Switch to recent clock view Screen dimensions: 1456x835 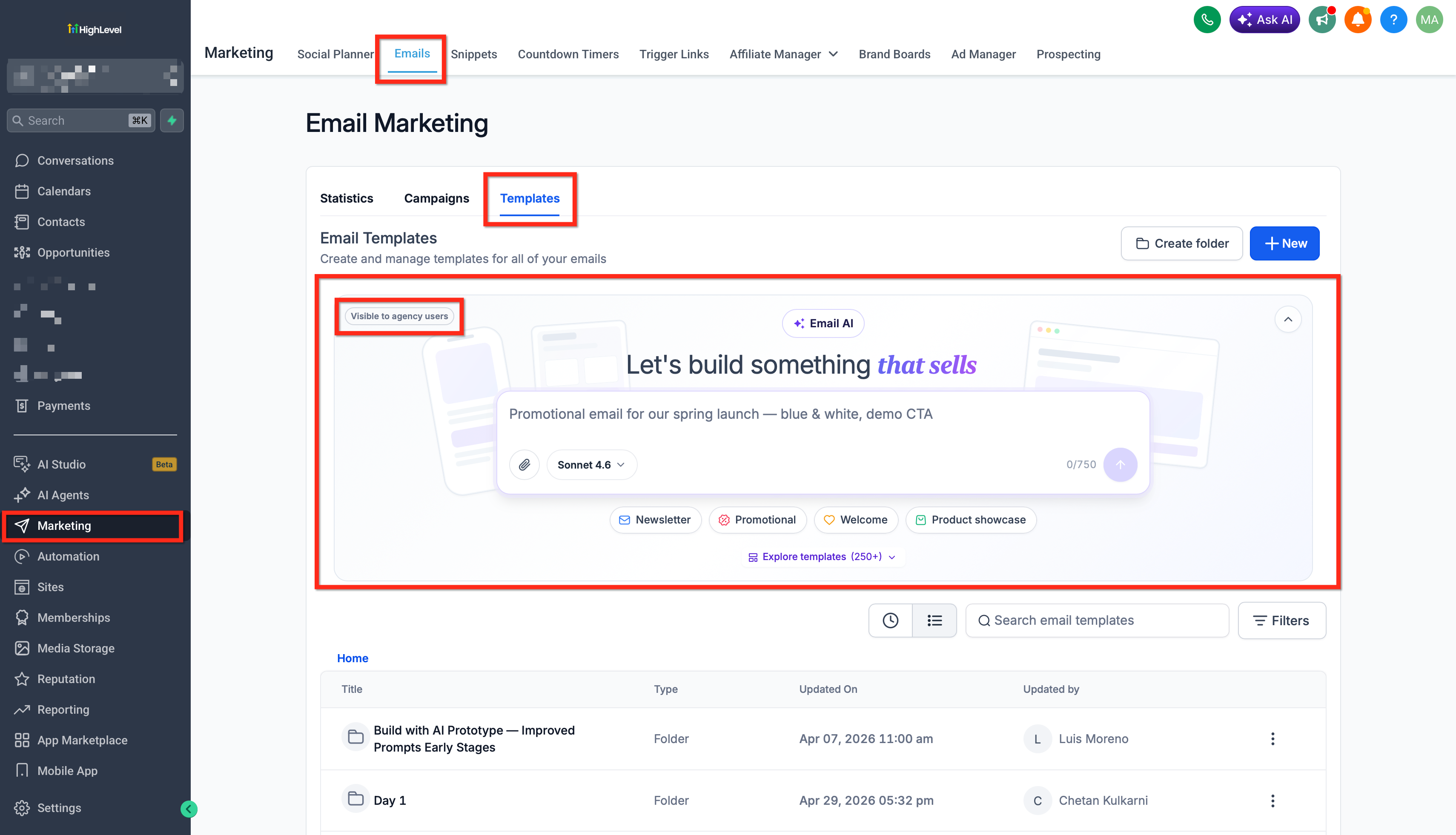coord(890,621)
